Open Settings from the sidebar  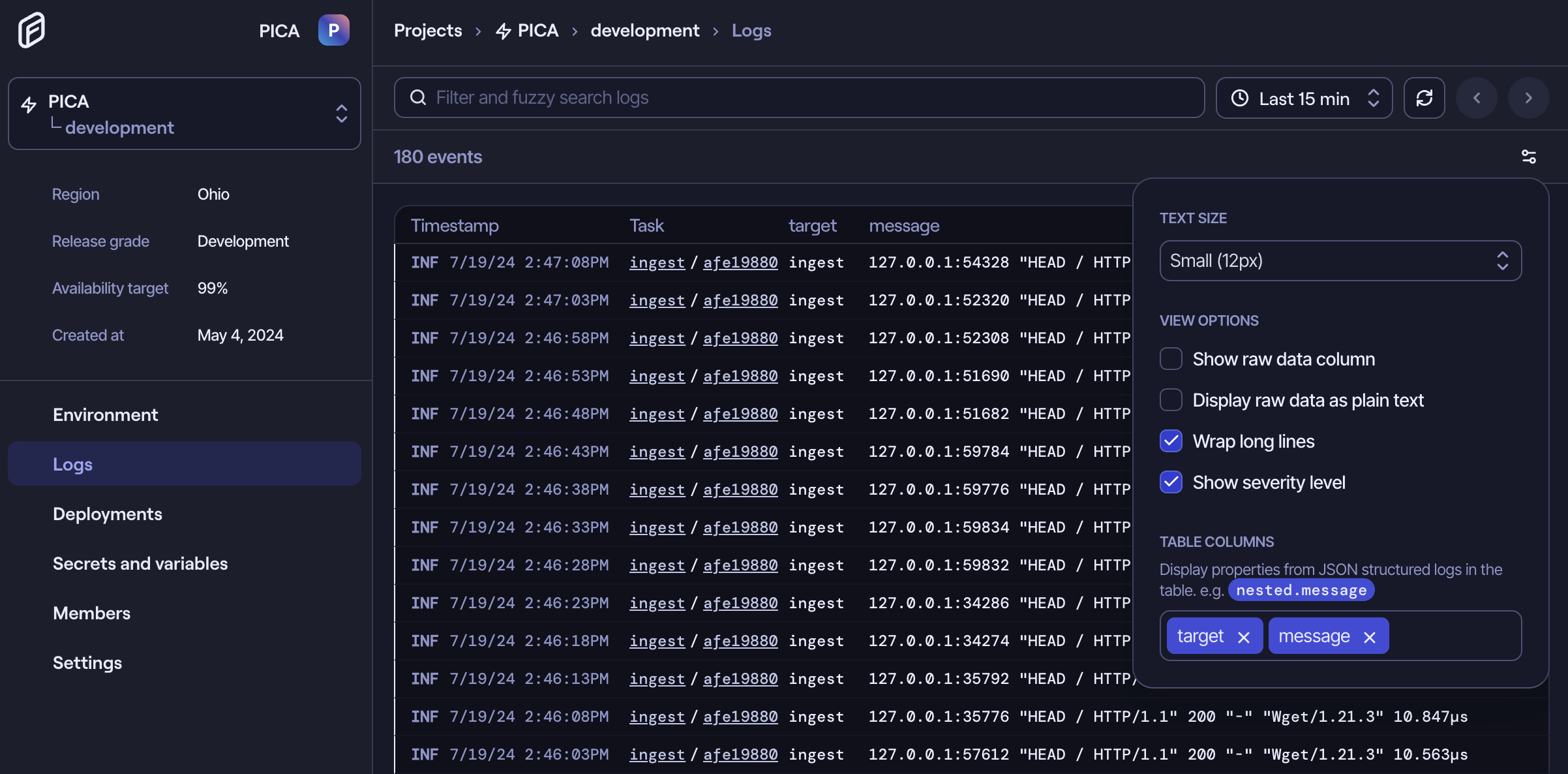point(87,662)
